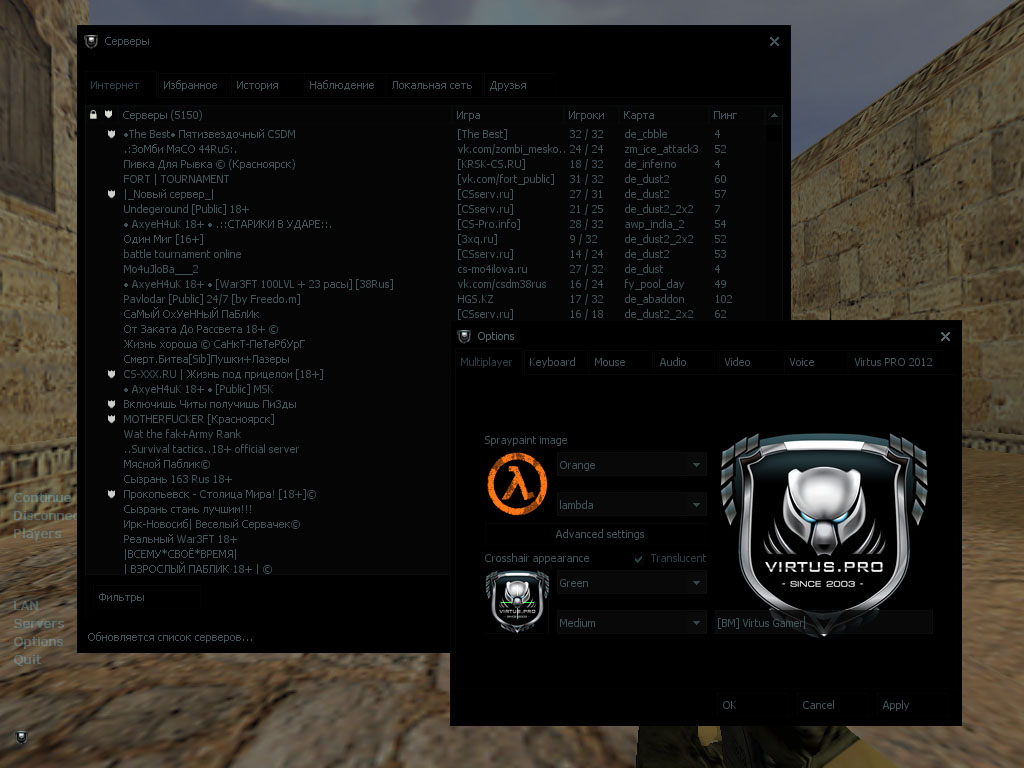Open the Orange spraypaint color dropdown
Screen dimensions: 1024x768
click(632, 465)
